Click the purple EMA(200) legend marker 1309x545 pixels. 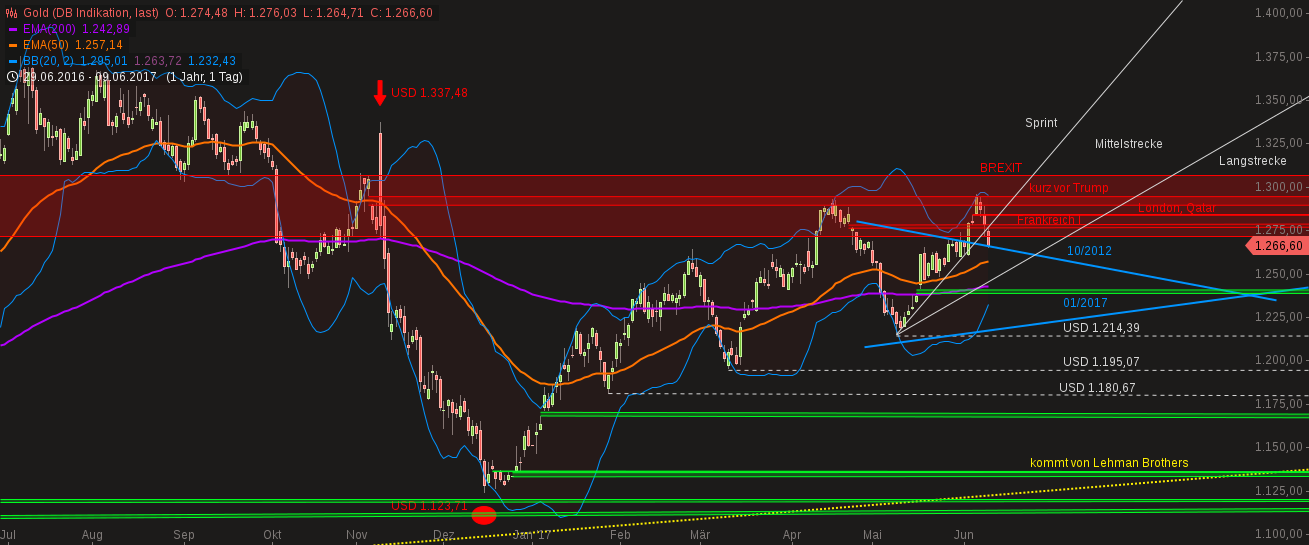click(12, 29)
